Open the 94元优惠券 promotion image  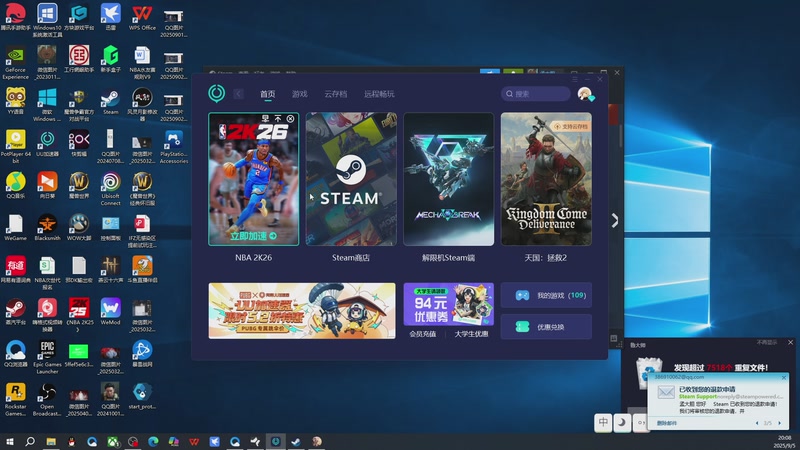point(448,304)
